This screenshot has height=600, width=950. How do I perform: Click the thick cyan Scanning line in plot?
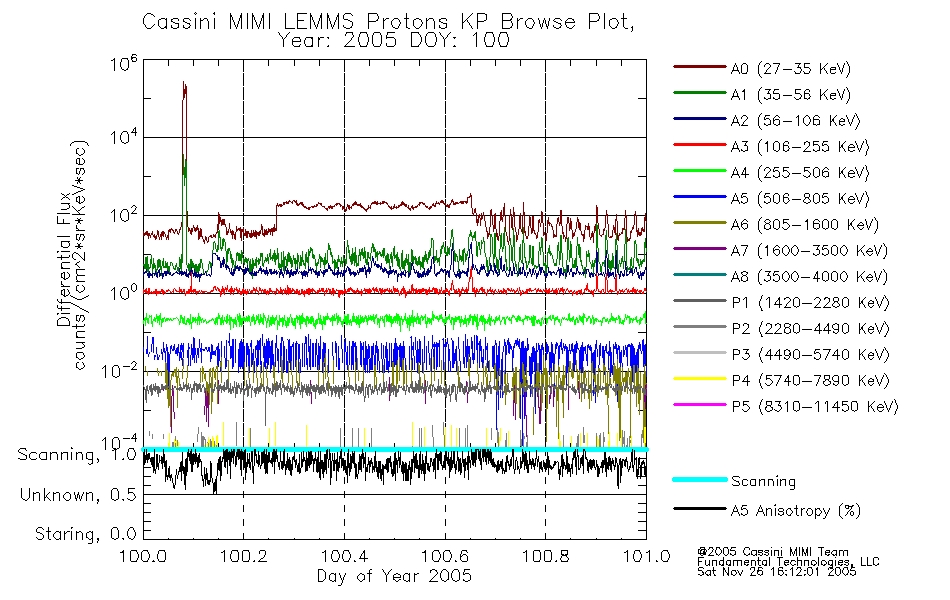click(395, 450)
